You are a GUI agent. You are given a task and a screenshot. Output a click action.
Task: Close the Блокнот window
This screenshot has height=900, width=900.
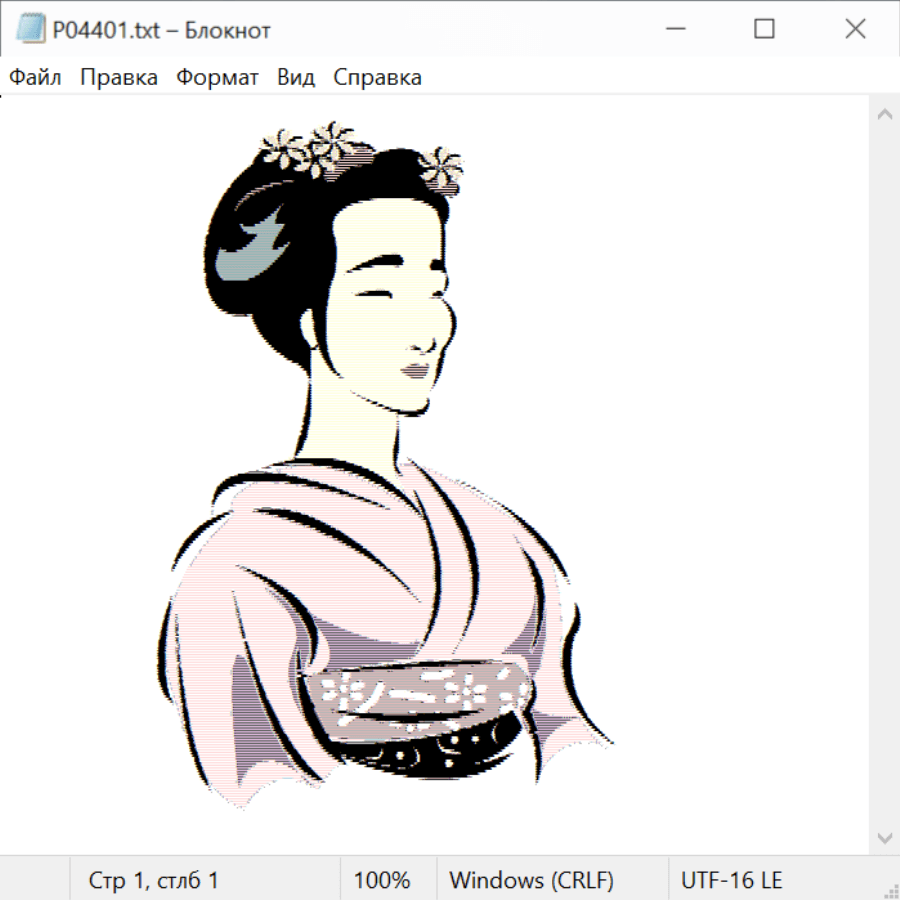855,30
